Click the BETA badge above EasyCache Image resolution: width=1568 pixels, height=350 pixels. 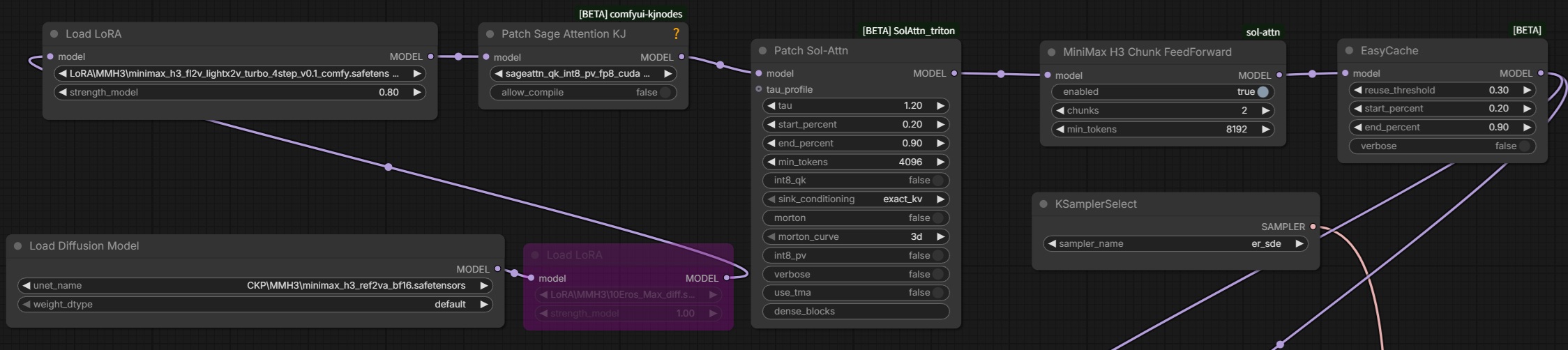[x=1527, y=30]
